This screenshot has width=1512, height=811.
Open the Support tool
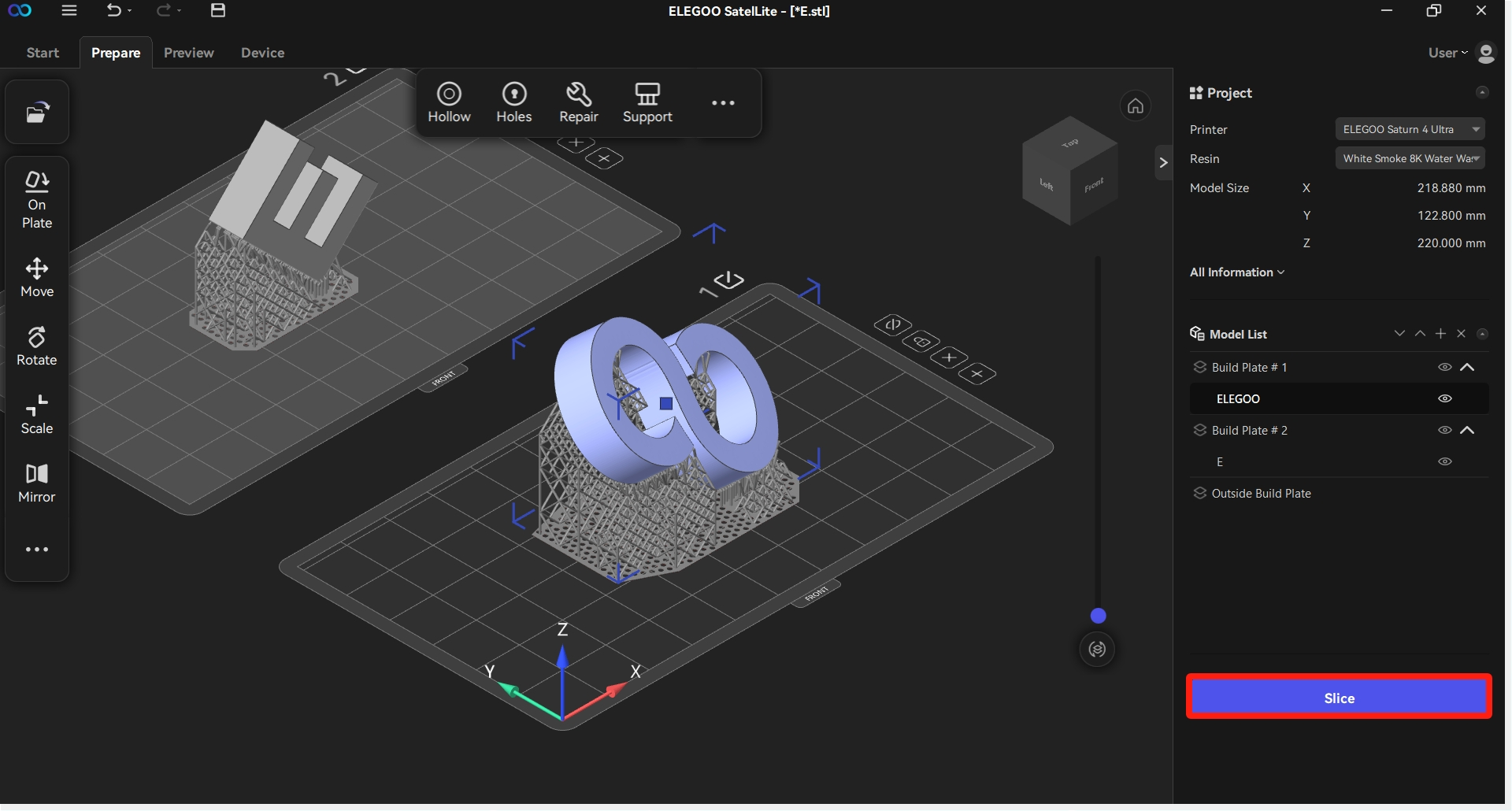tap(647, 103)
